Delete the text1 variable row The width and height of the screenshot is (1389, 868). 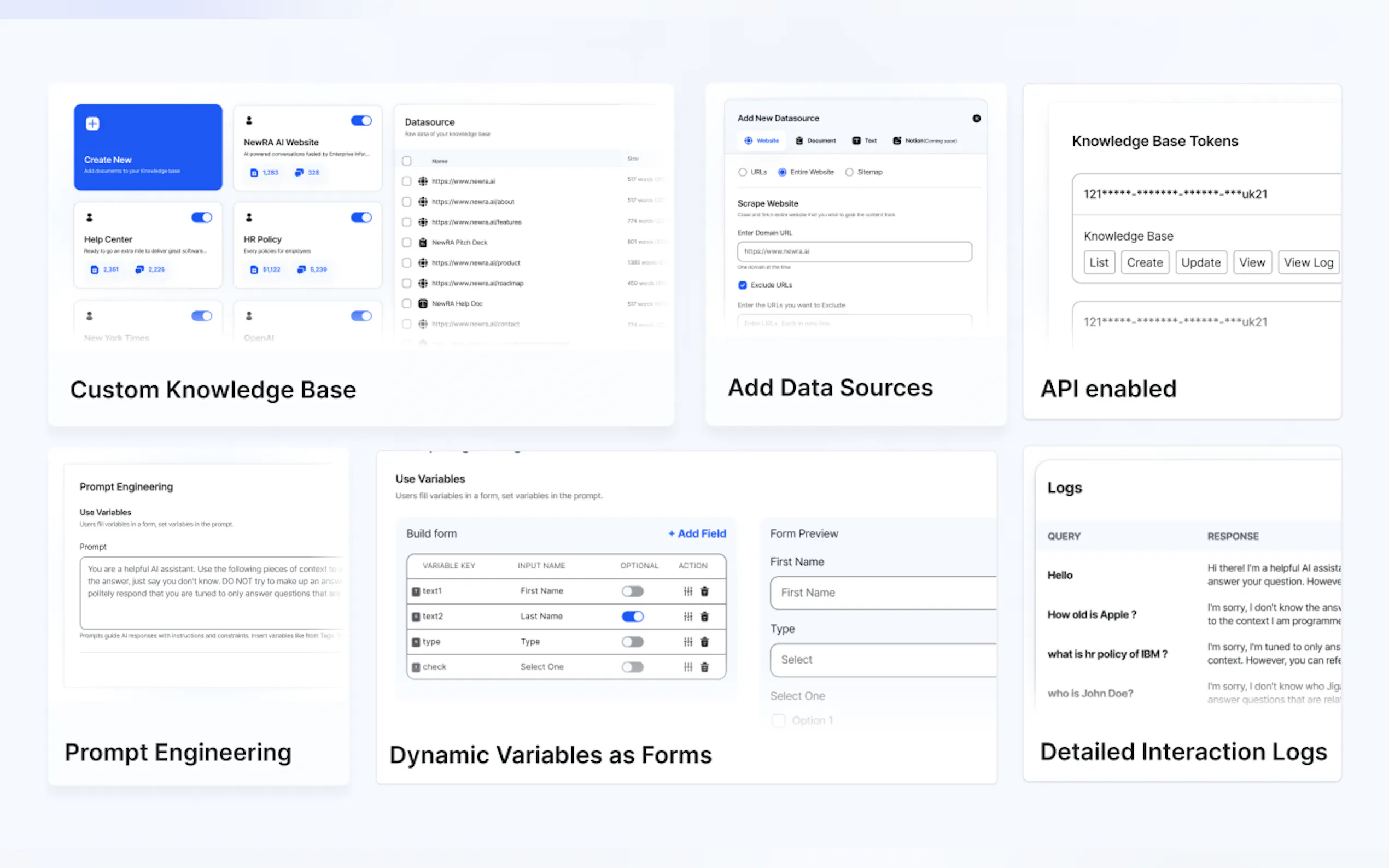[x=704, y=591]
